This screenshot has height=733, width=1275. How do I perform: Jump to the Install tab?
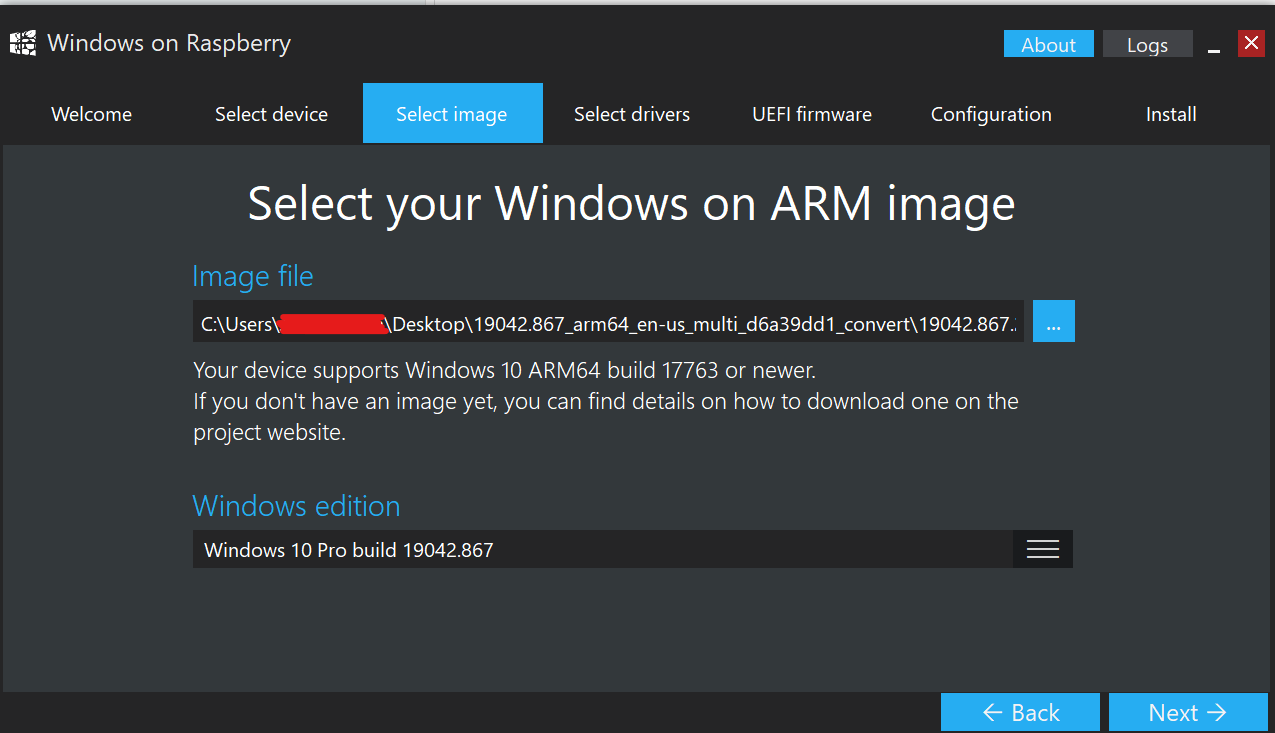click(1171, 114)
